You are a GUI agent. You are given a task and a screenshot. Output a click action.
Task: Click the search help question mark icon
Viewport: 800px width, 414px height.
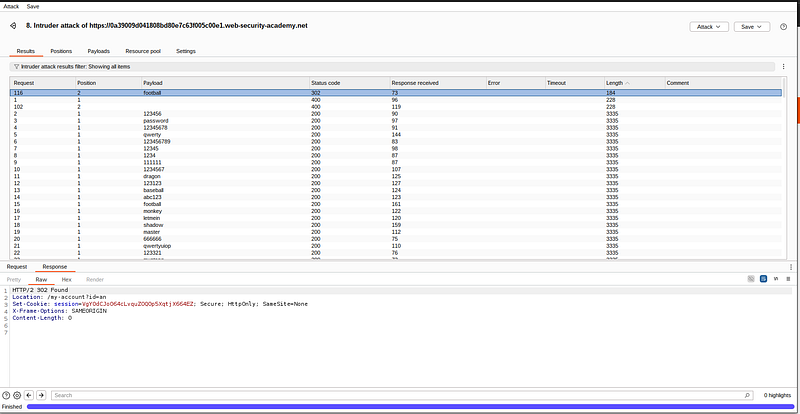click(6, 395)
